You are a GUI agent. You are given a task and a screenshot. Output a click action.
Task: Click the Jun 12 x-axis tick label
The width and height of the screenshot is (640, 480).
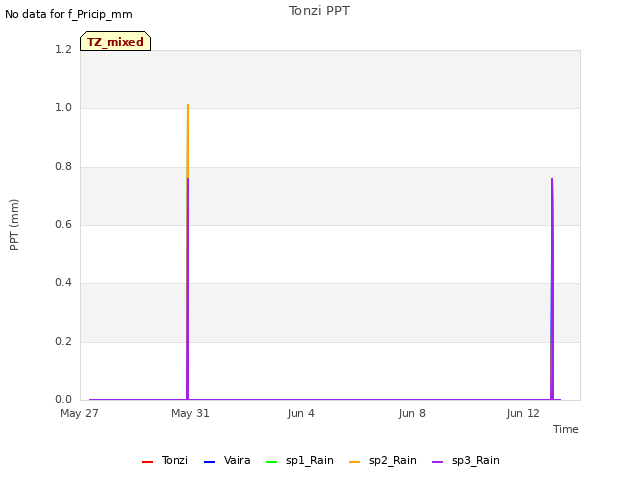(x=523, y=413)
